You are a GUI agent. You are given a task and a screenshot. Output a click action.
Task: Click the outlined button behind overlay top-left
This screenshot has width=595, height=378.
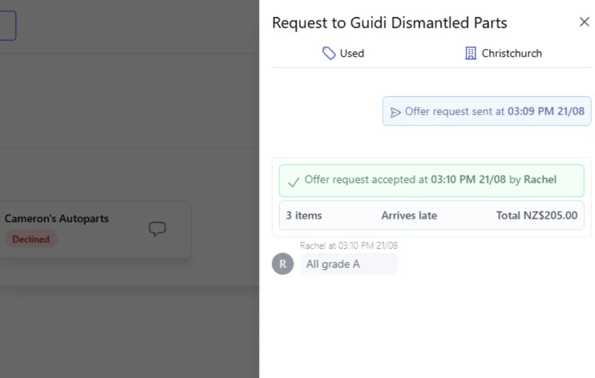point(8,25)
